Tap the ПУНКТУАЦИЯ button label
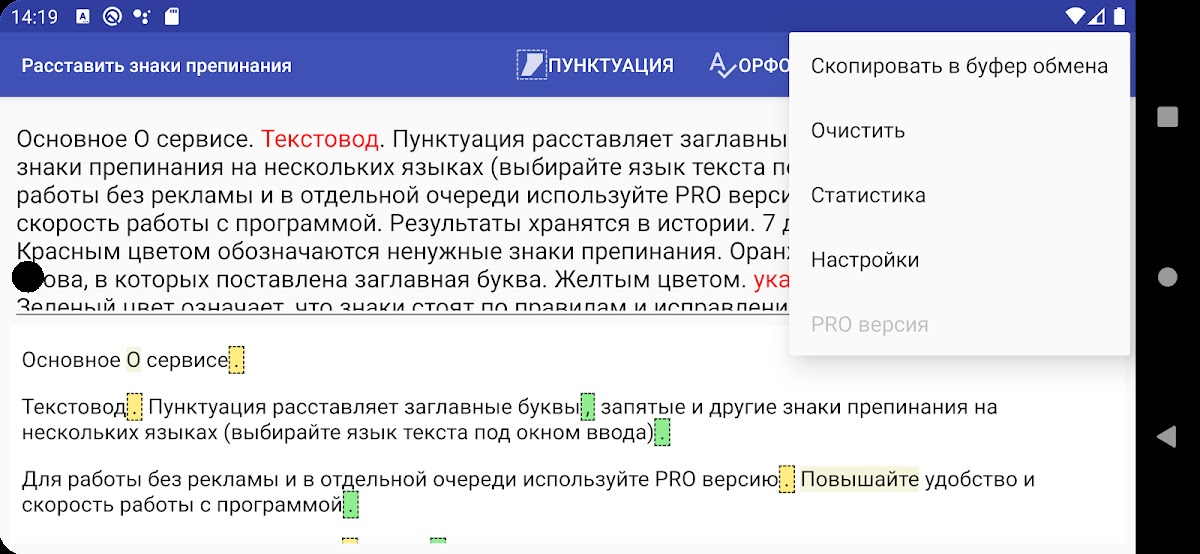The image size is (1200, 554). [x=611, y=65]
